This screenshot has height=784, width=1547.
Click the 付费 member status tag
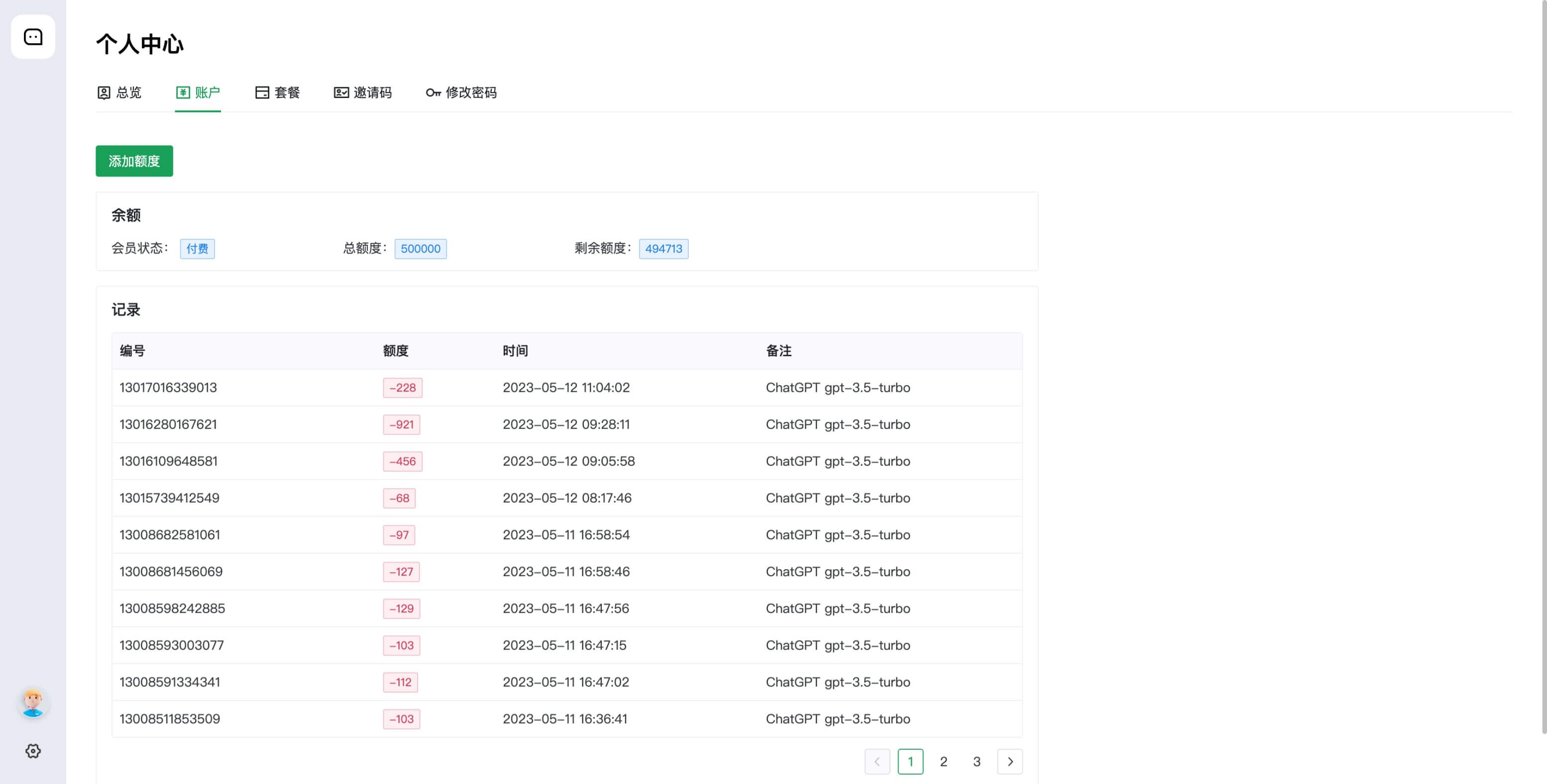[x=197, y=249]
